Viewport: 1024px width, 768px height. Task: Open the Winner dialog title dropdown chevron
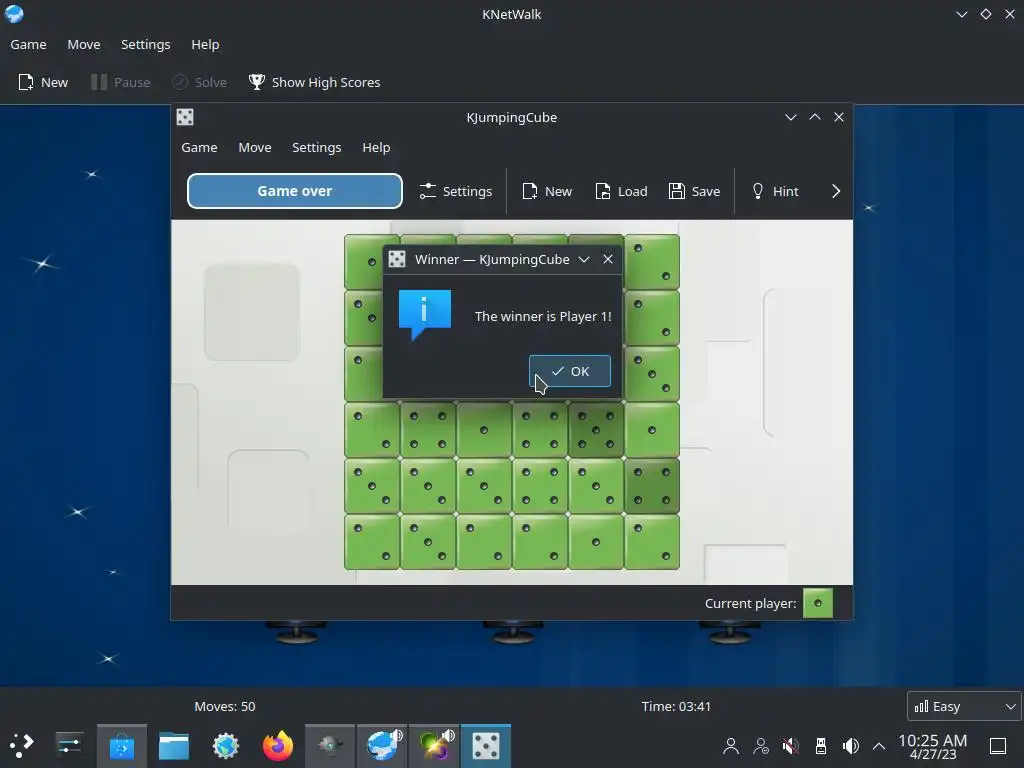(x=584, y=259)
